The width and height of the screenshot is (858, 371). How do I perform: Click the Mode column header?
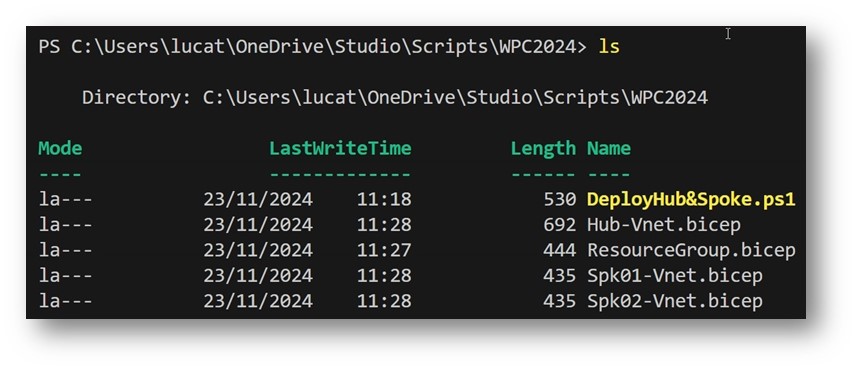(60, 148)
